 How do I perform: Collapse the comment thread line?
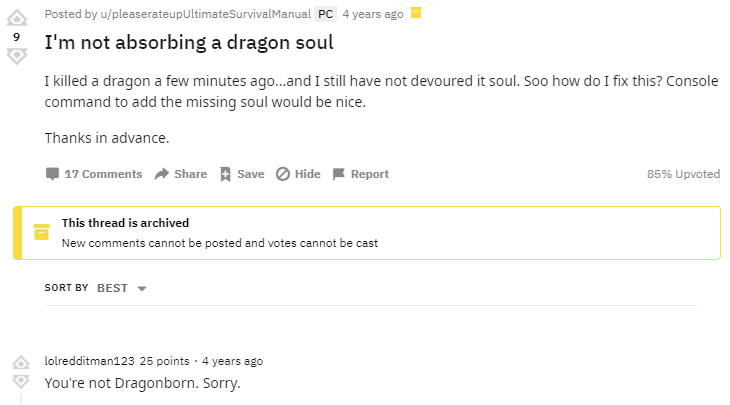[x=20, y=398]
